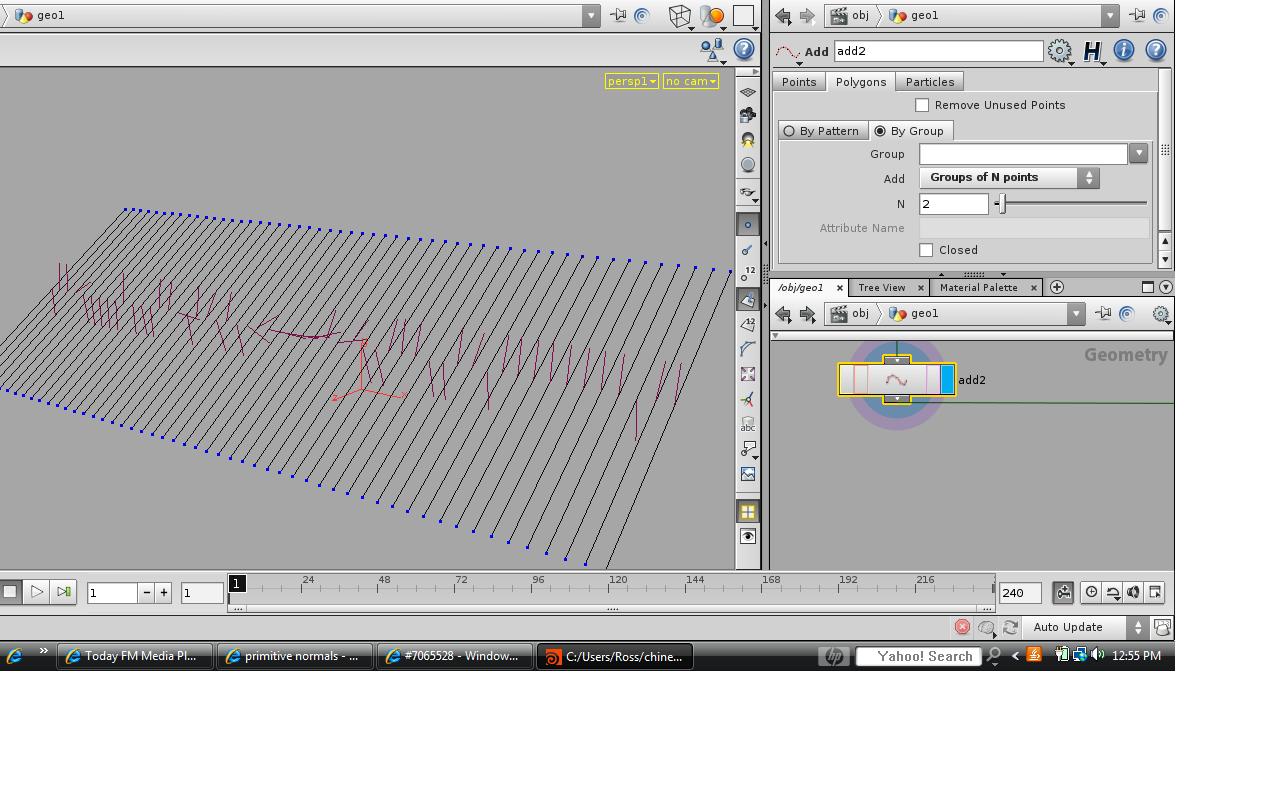Viewport: 1280px width, 800px height.
Task: Click the step forward one frame button
Action: (x=63, y=592)
